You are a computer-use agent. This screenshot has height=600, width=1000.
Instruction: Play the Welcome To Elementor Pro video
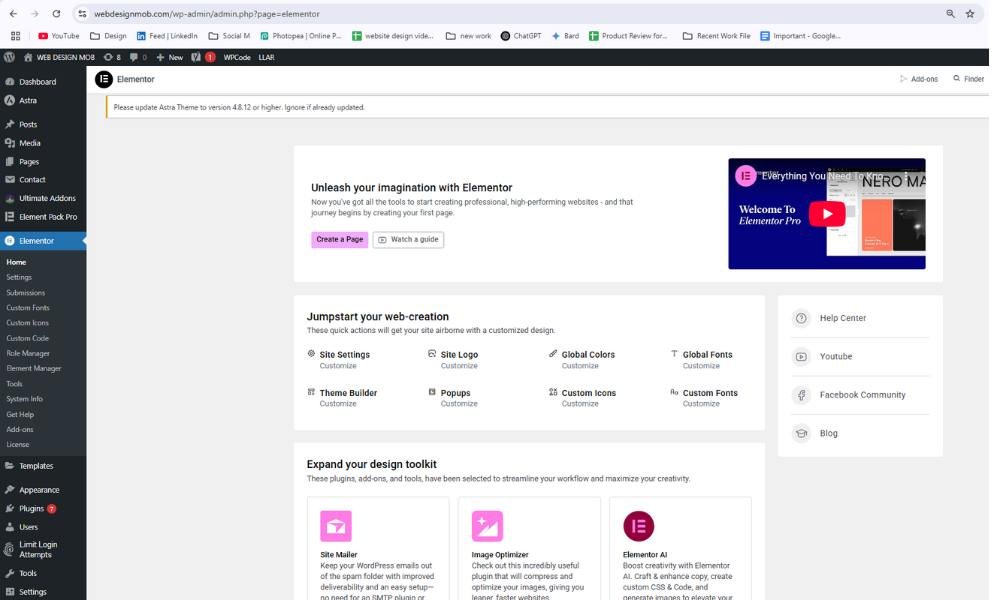click(x=827, y=214)
